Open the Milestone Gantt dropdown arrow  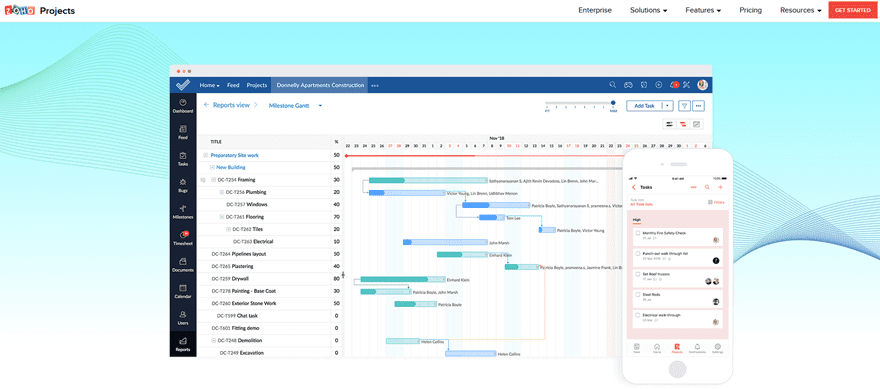point(320,106)
